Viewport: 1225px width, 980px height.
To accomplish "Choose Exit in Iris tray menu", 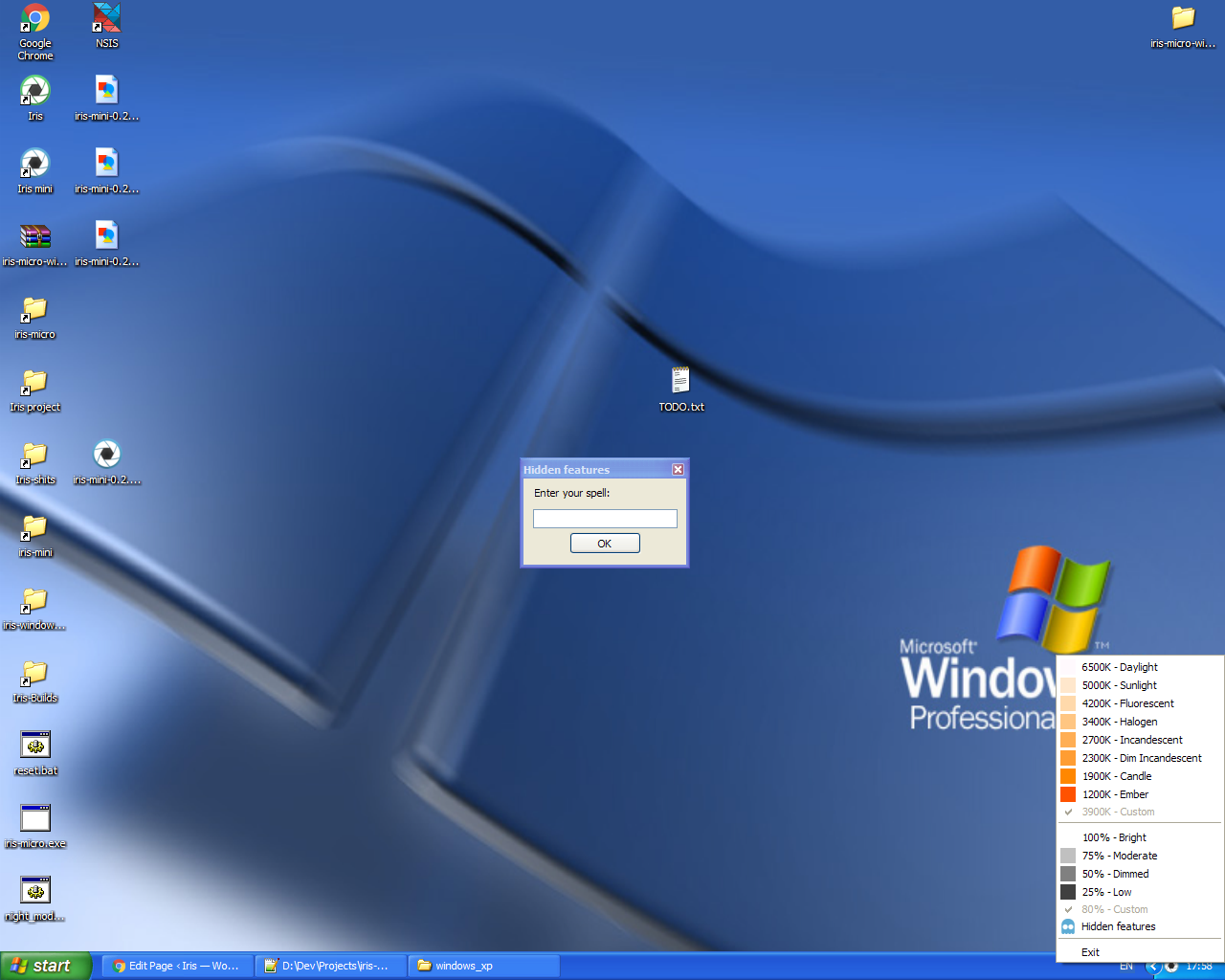I will [x=1139, y=952].
